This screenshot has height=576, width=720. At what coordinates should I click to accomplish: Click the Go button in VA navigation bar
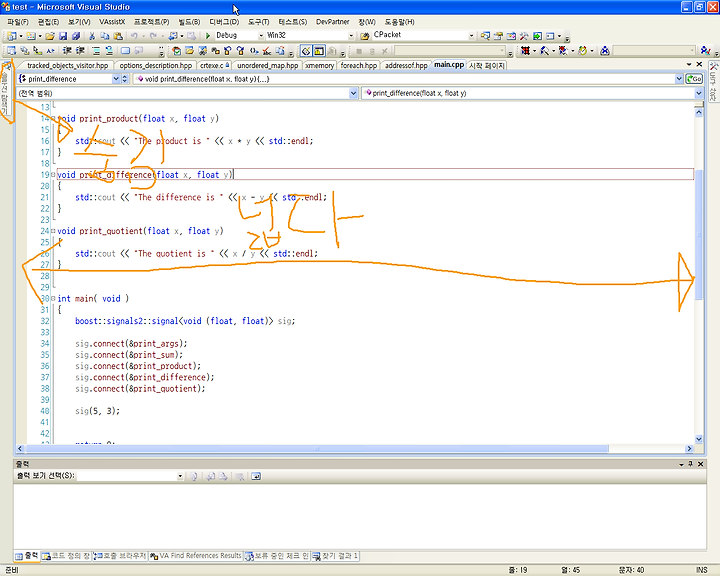coord(694,79)
